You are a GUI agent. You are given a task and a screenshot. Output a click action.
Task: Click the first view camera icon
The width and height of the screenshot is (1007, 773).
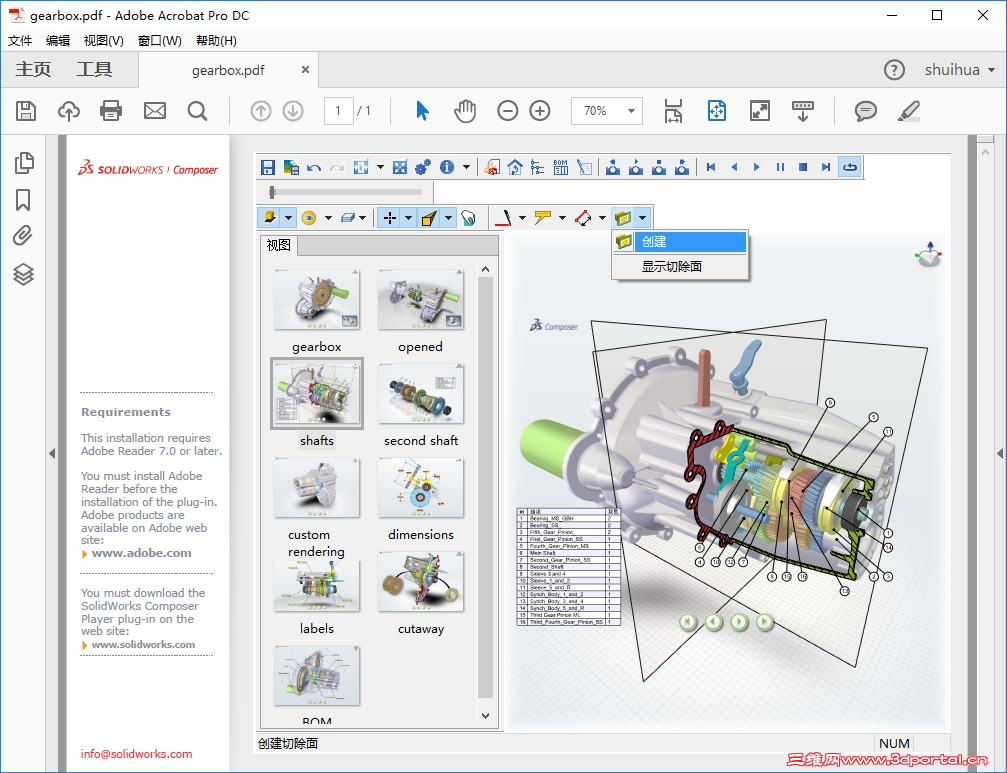point(613,168)
